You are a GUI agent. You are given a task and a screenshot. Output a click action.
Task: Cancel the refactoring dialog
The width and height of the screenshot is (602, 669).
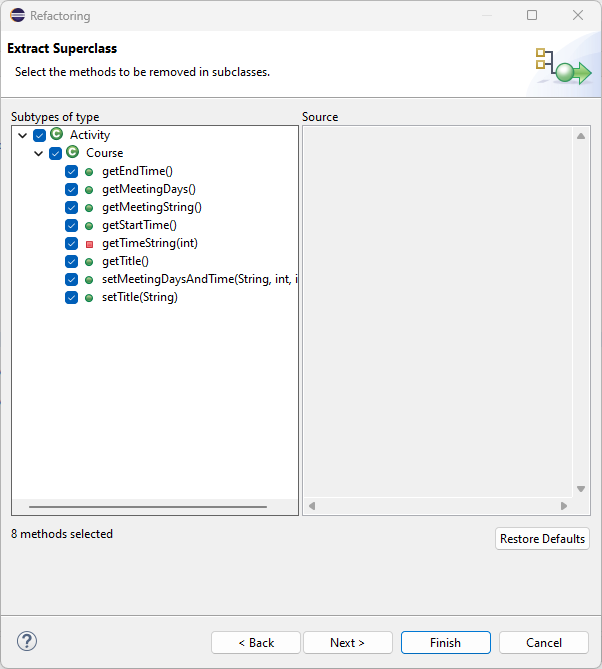pos(544,643)
